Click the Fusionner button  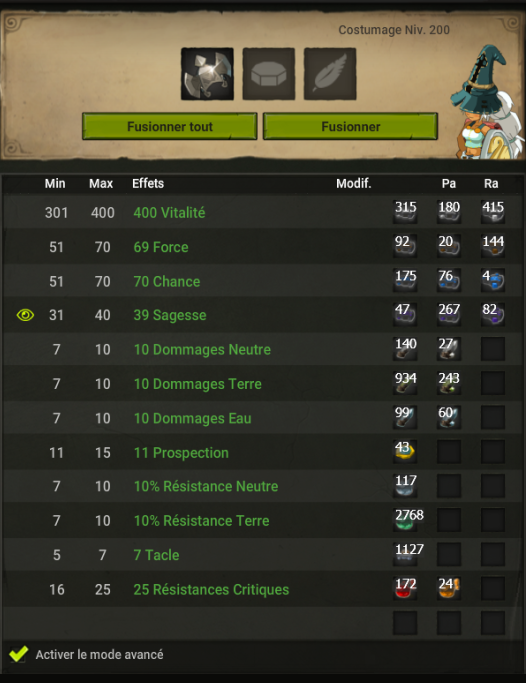tap(351, 126)
